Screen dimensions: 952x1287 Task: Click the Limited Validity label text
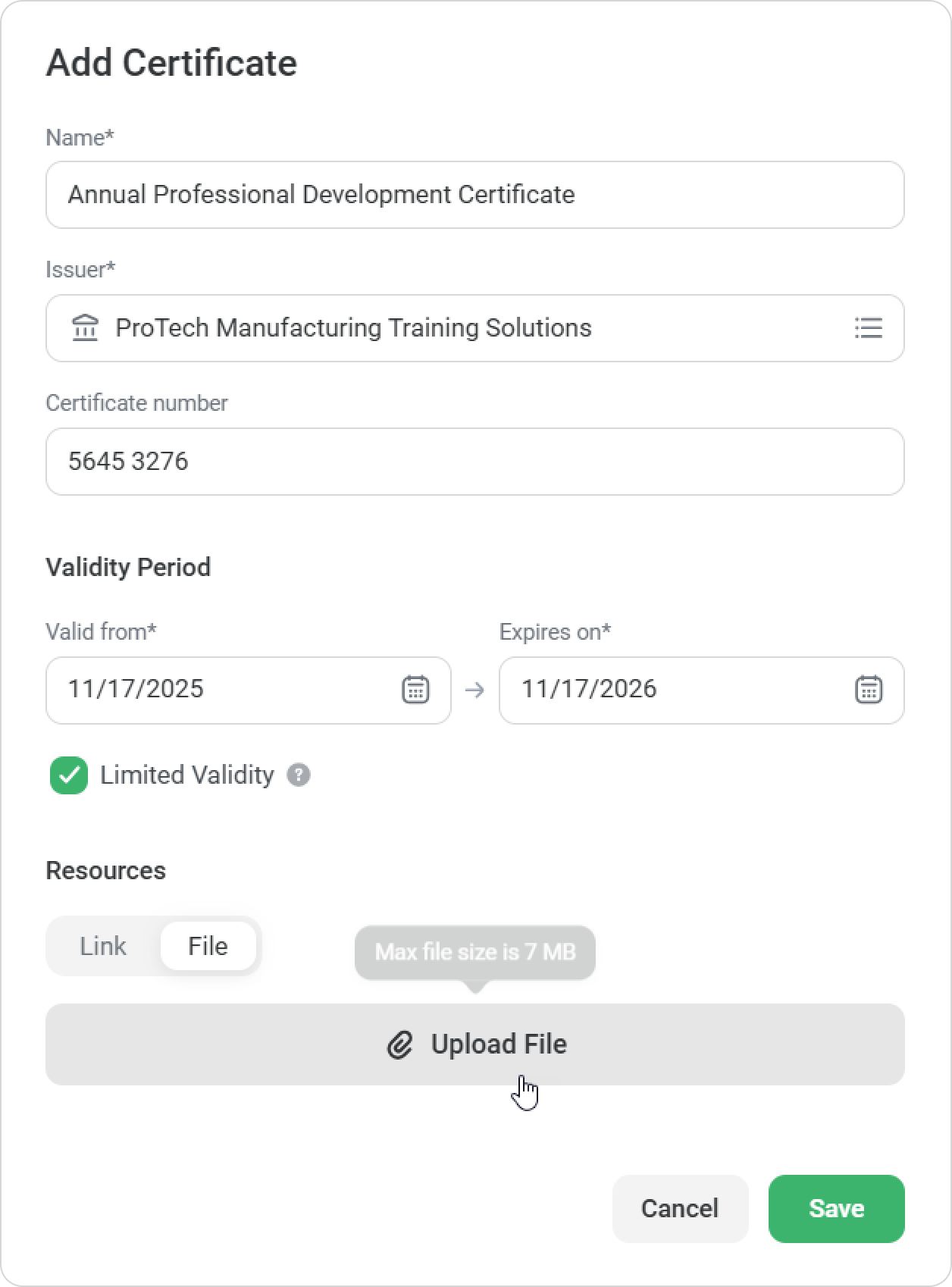pyautogui.click(x=186, y=775)
